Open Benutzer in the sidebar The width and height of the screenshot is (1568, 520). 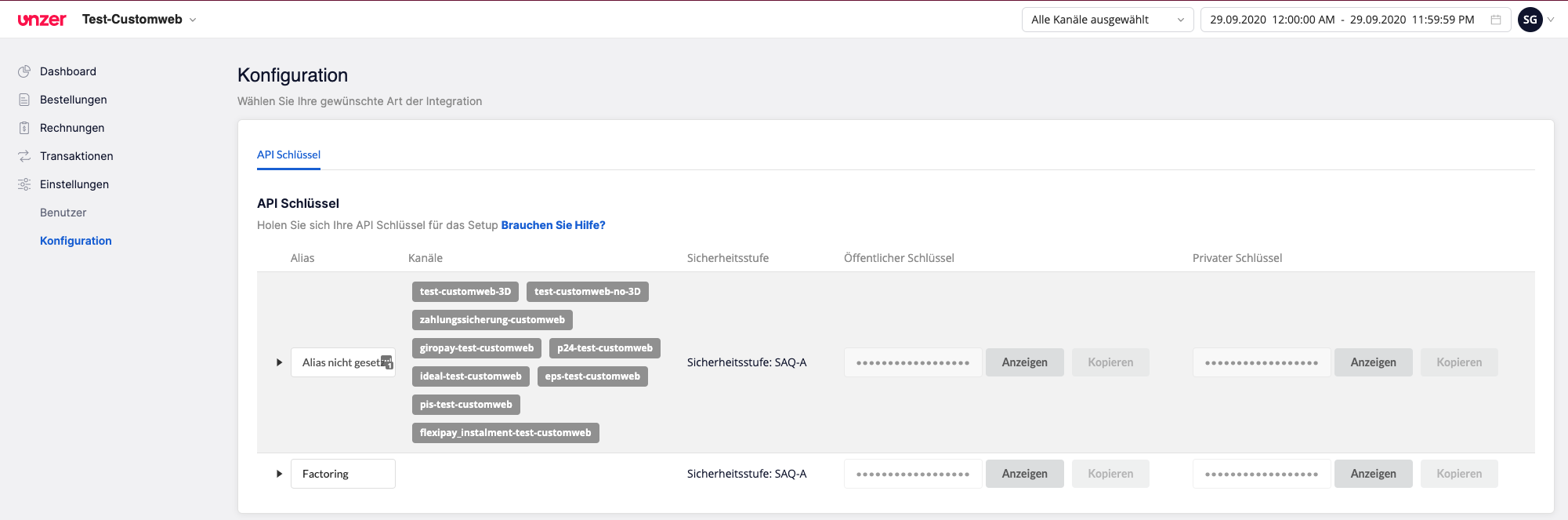[63, 213]
